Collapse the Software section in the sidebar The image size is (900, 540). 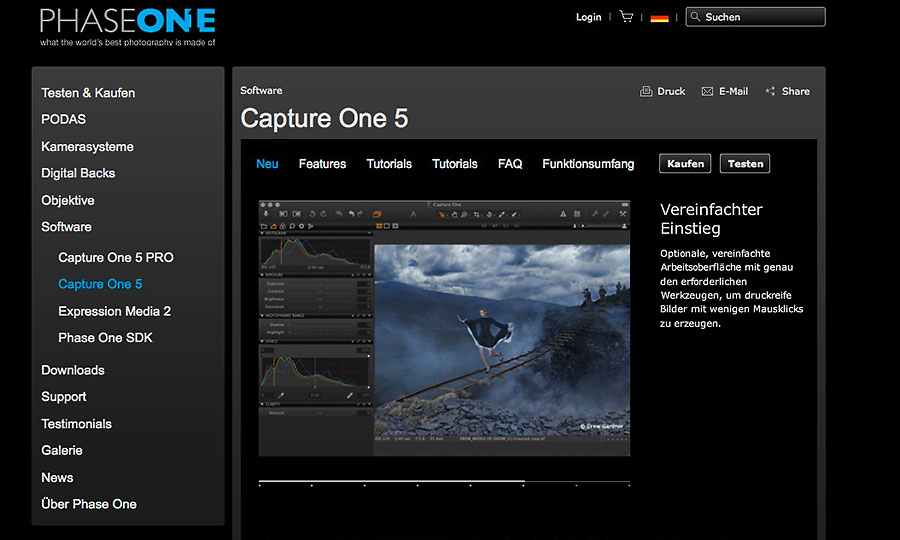tap(66, 227)
